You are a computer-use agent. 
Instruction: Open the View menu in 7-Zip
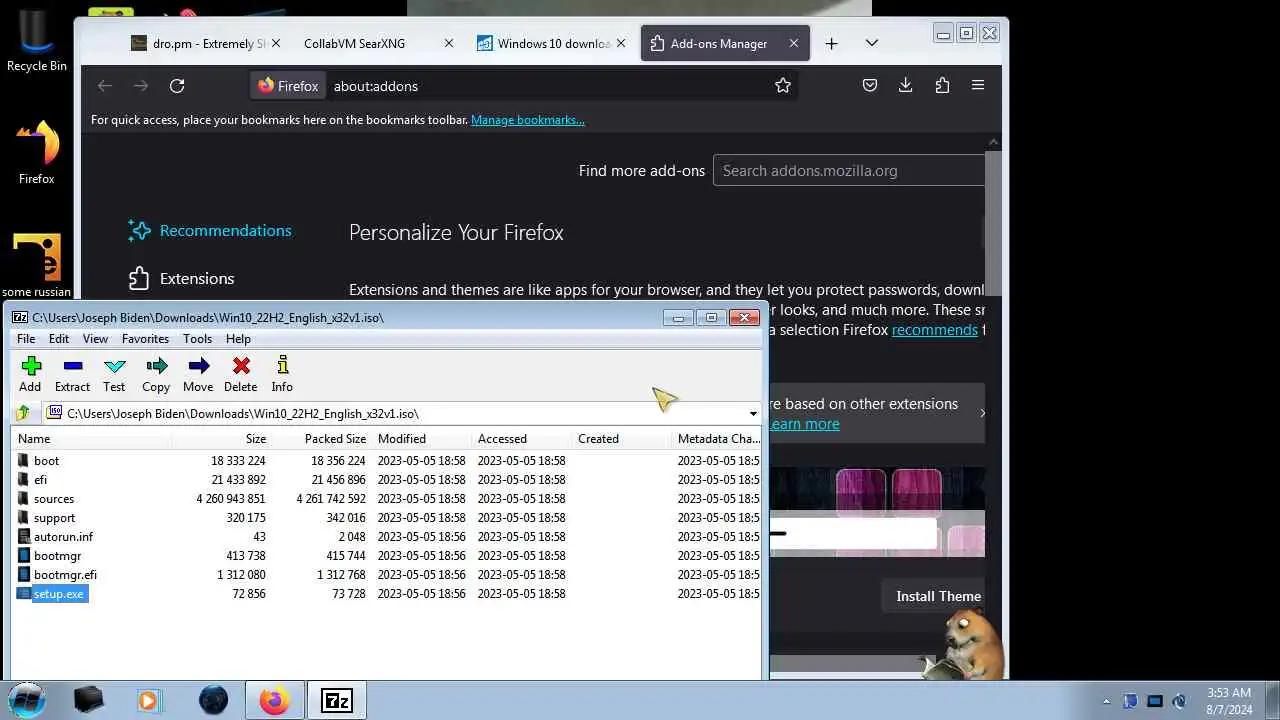click(x=95, y=339)
